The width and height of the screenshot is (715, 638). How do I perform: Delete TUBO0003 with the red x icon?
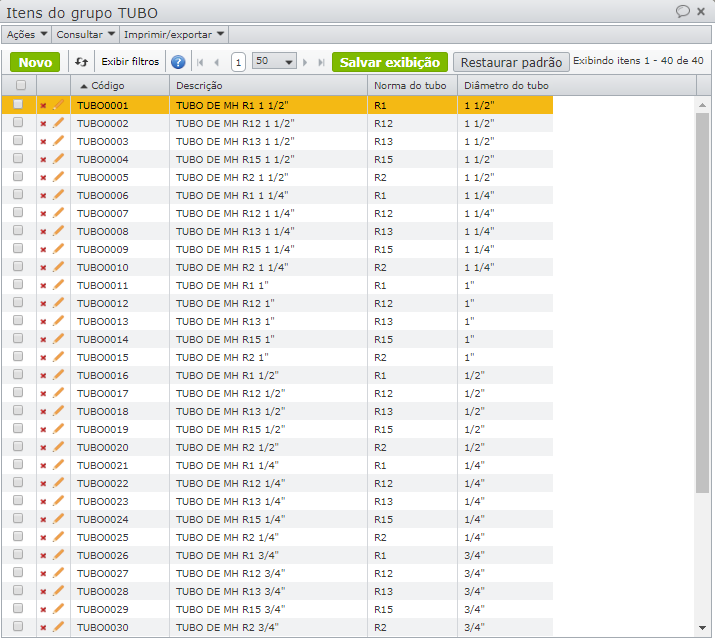click(x=43, y=142)
